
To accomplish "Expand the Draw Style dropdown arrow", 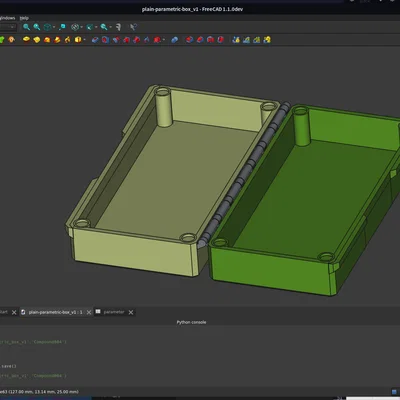I will pos(81,27).
